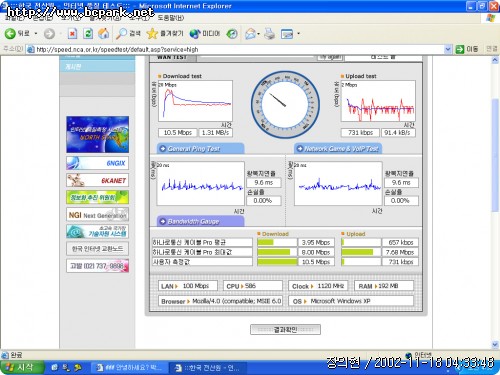Open the Mail button dropdown arrow
This screenshot has height=375, width=500.
coord(258,34)
